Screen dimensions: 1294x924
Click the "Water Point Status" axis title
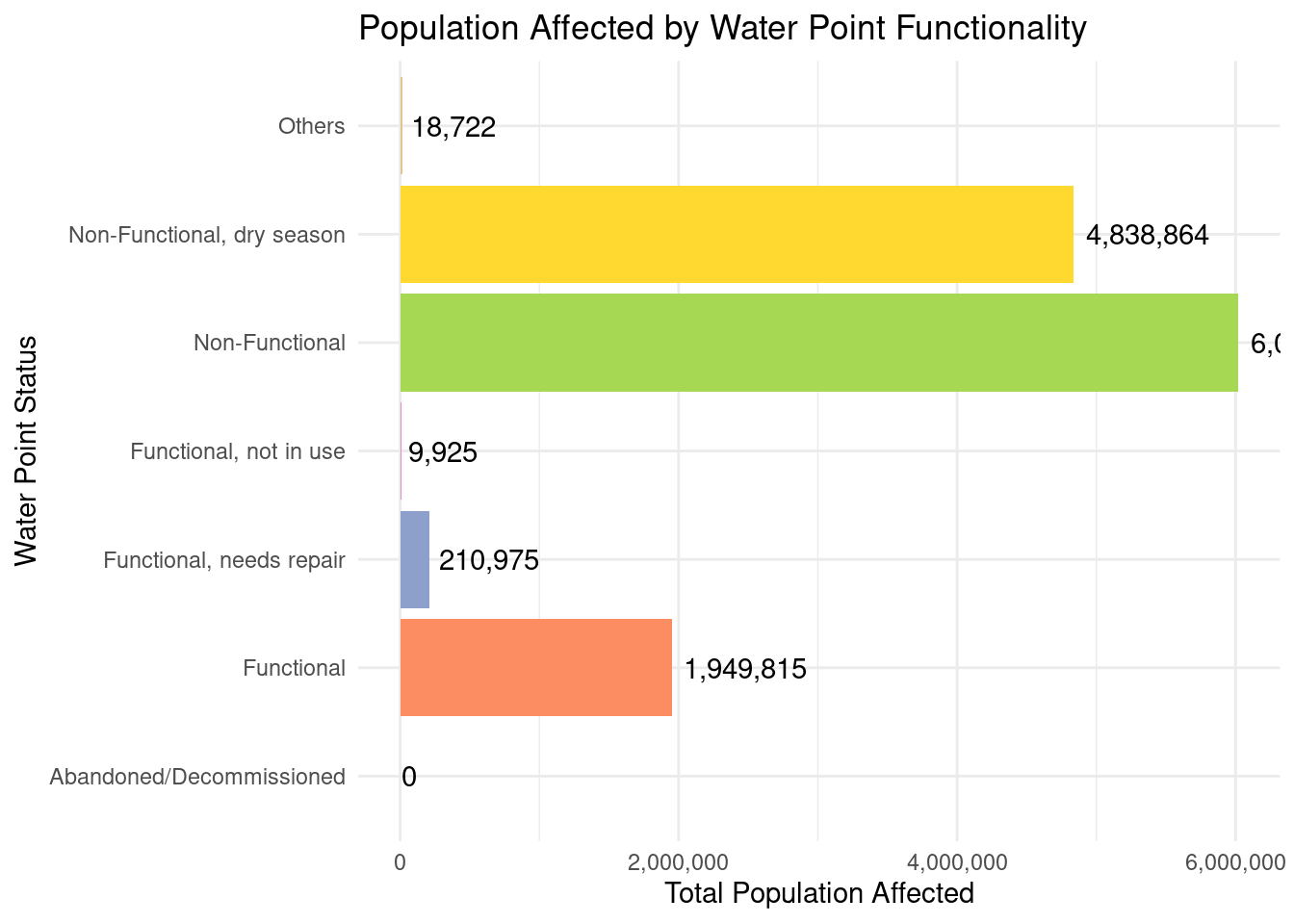[26, 450]
